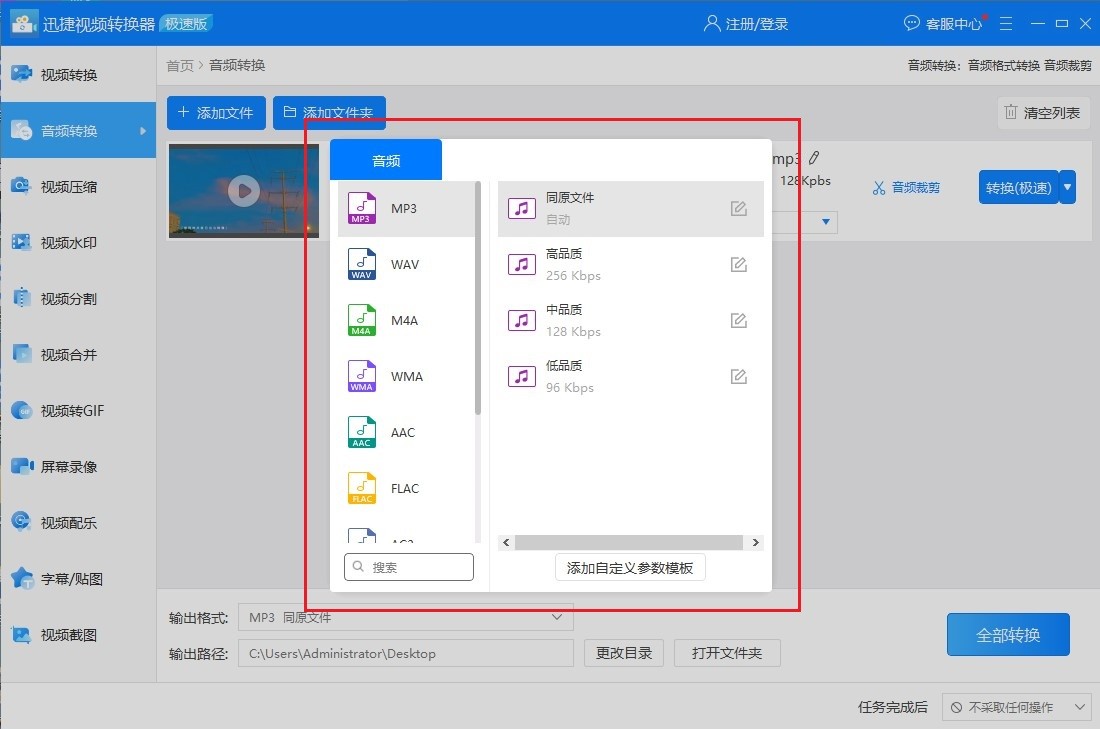This screenshot has height=729, width=1100.
Task: Click the 输出路径 path field
Action: coord(405,653)
